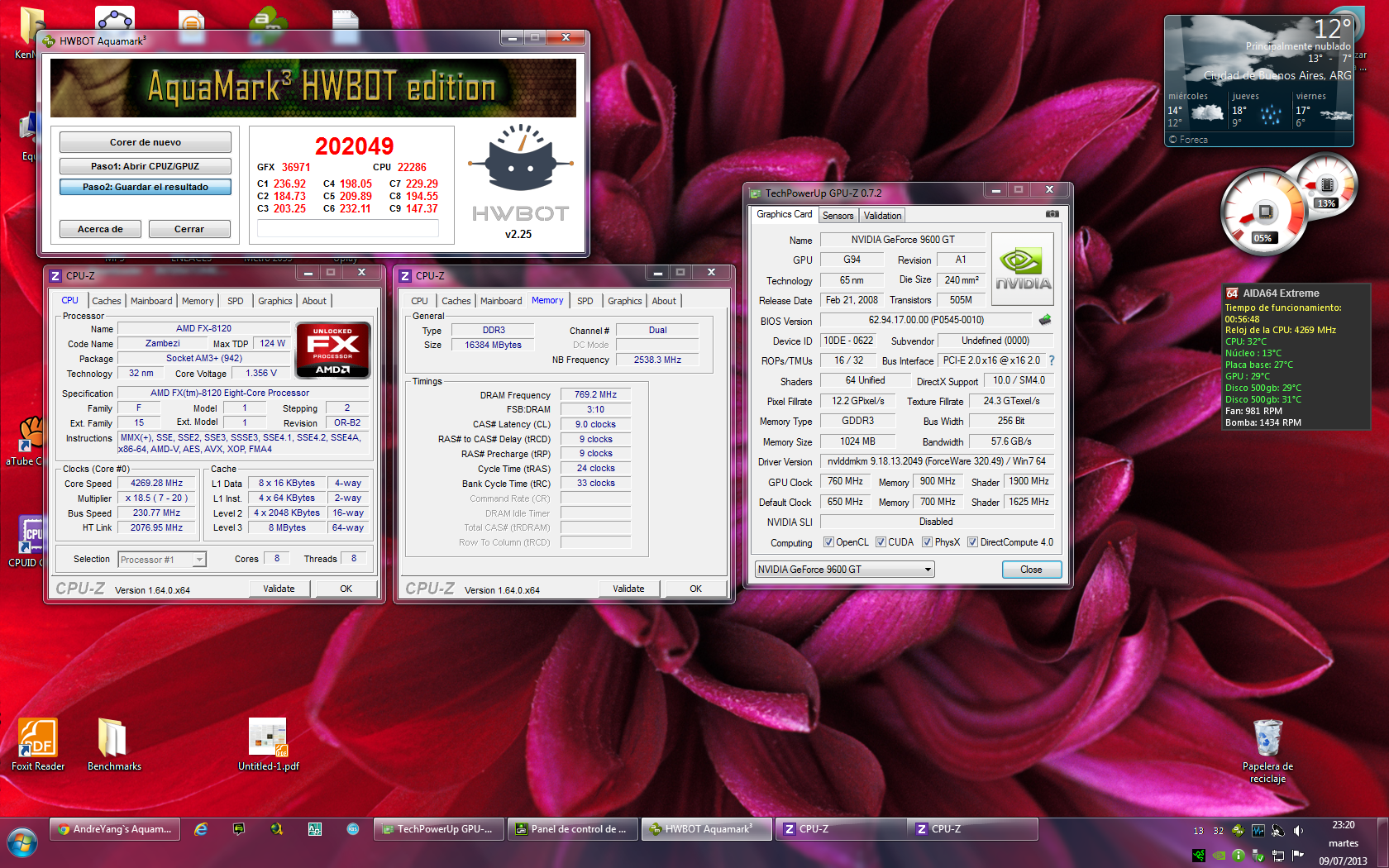Open the Foxit Reader desktop shortcut
Screen dimensions: 1389x868
(38, 745)
